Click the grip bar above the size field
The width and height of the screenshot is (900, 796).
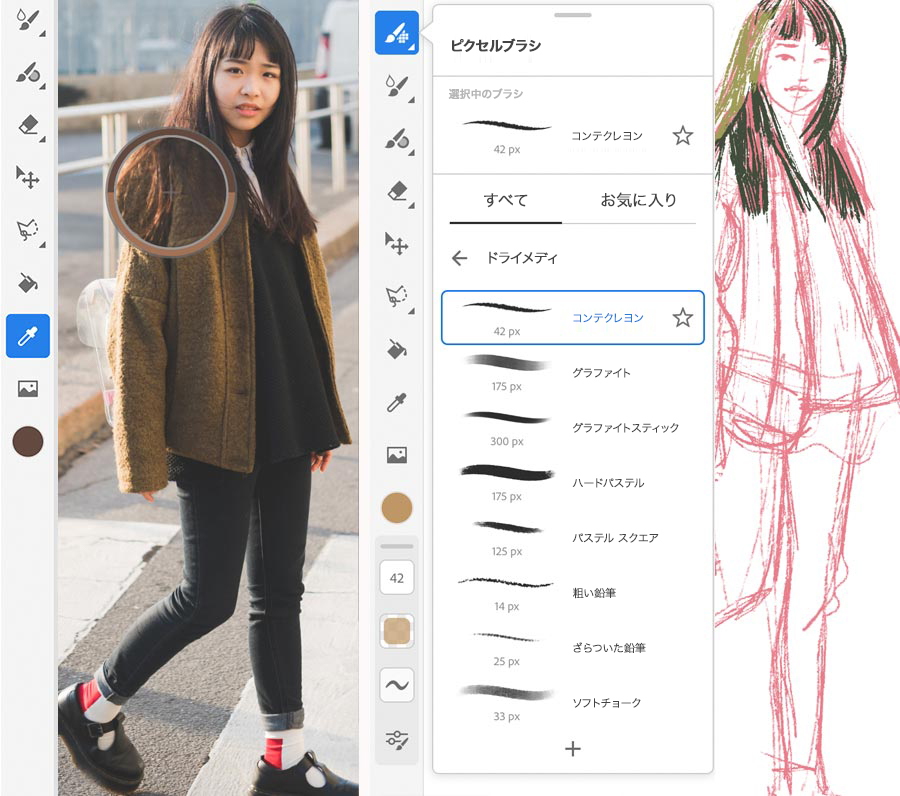pyautogui.click(x=397, y=546)
